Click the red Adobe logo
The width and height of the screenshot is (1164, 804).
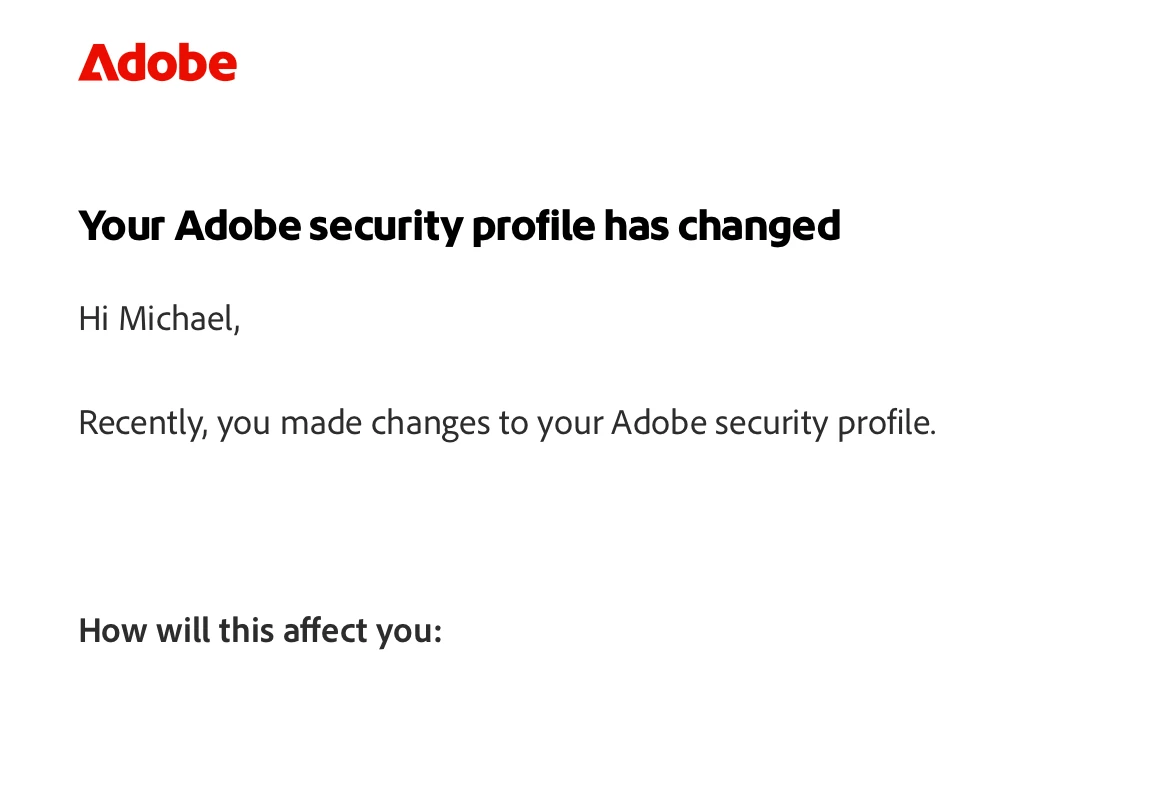(157, 63)
